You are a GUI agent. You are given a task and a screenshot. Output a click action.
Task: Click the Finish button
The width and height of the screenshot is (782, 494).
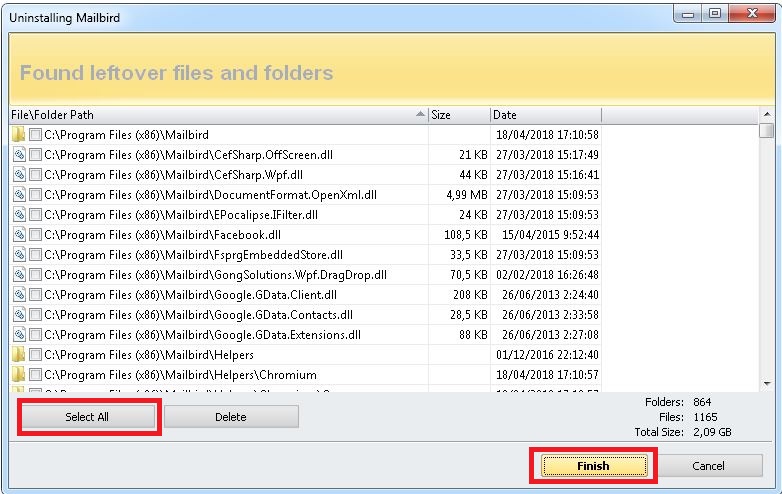point(593,466)
